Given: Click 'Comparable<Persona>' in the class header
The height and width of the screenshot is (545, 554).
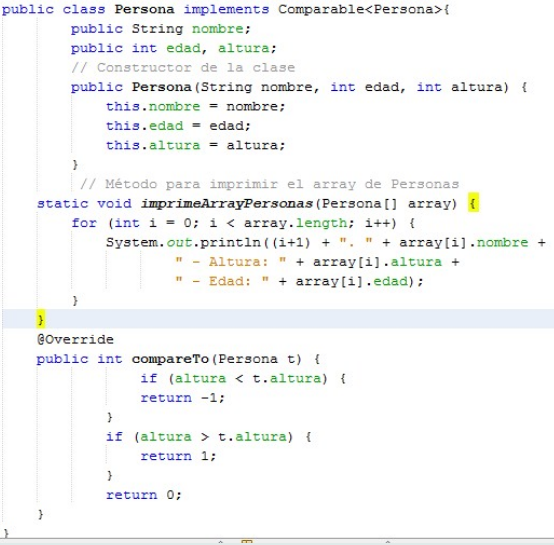Looking at the screenshot, I should (360, 9).
